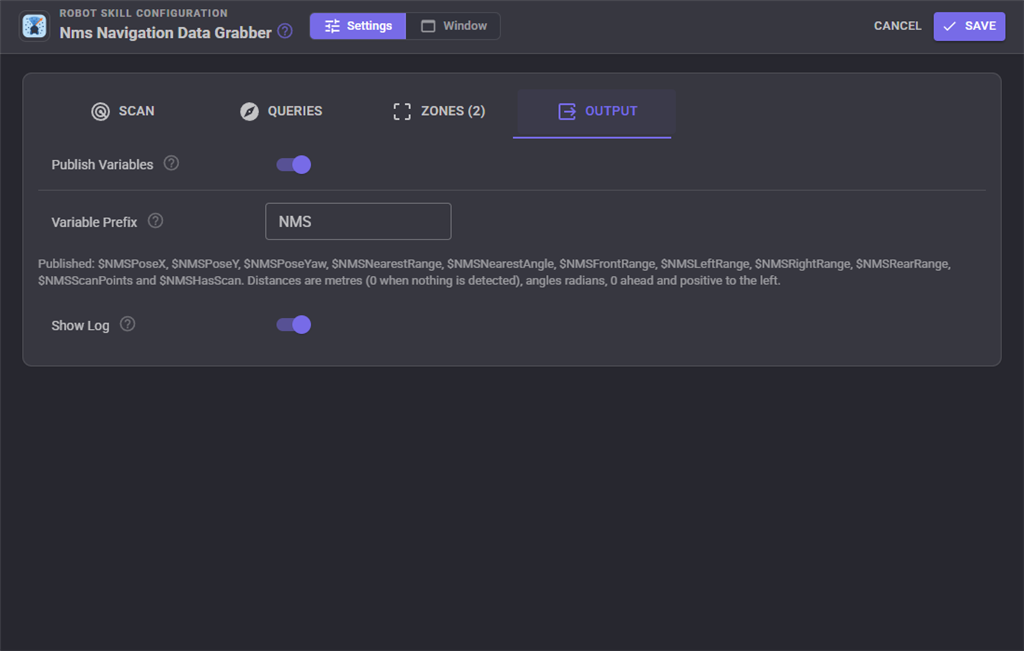The width and height of the screenshot is (1024, 651).
Task: Select the Output tab
Action: (597, 112)
